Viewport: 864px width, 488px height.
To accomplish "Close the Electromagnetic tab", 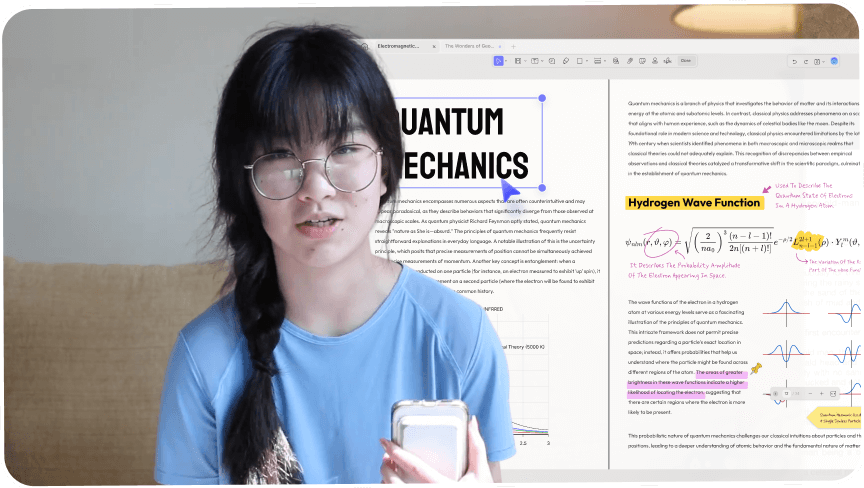I will point(433,46).
